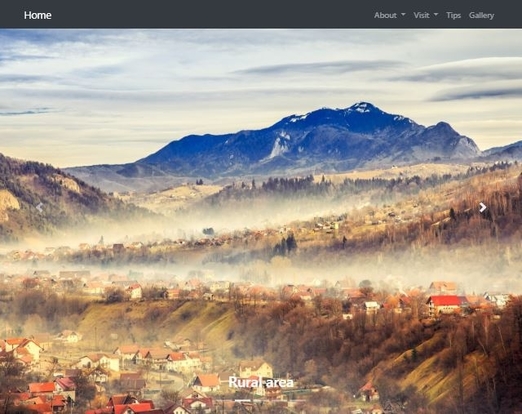
Task: Click the Rural area slide caption
Action: [x=261, y=382]
